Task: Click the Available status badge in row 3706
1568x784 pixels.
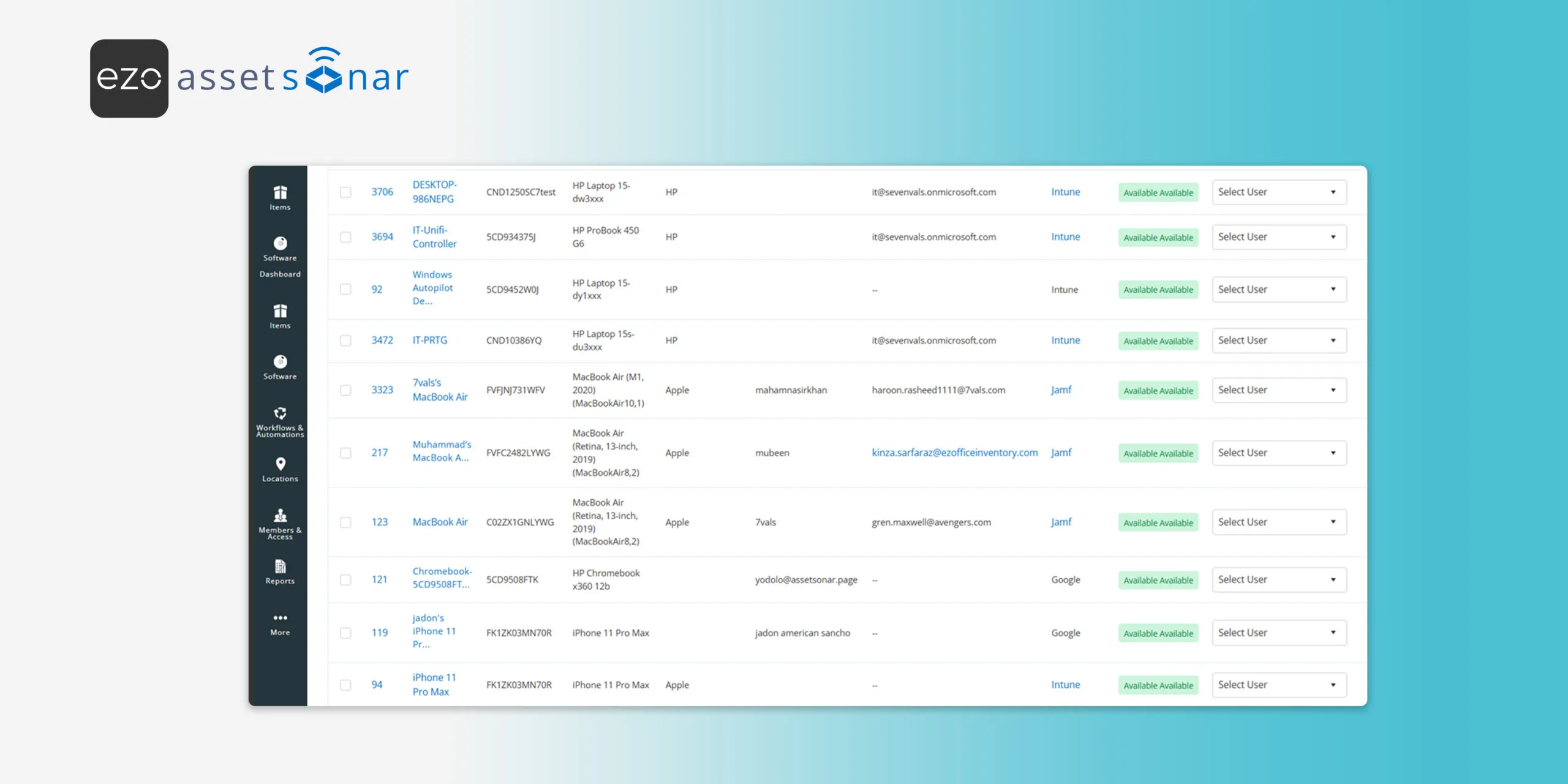Action: pyautogui.click(x=1158, y=193)
